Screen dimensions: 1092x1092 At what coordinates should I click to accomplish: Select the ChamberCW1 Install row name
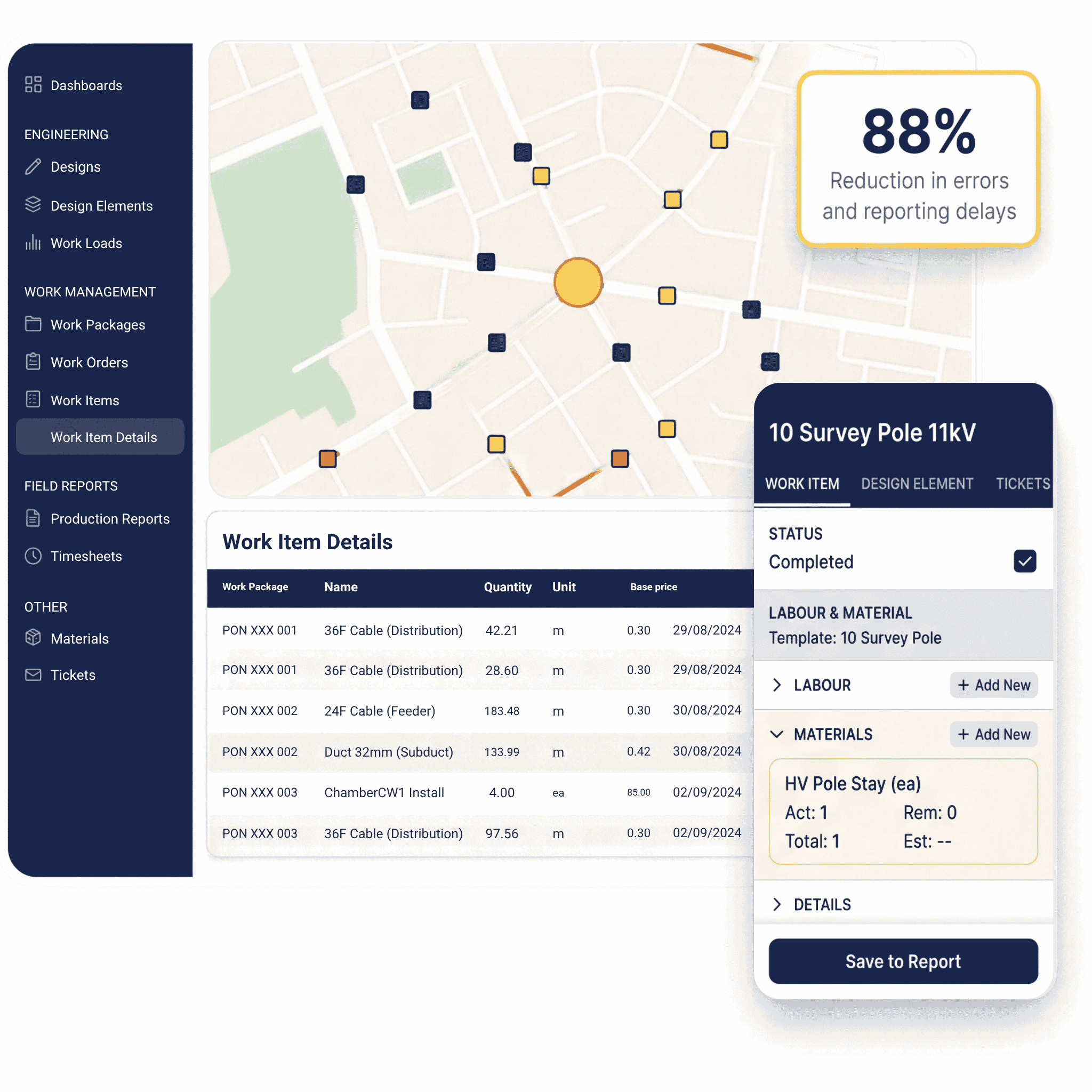[384, 792]
